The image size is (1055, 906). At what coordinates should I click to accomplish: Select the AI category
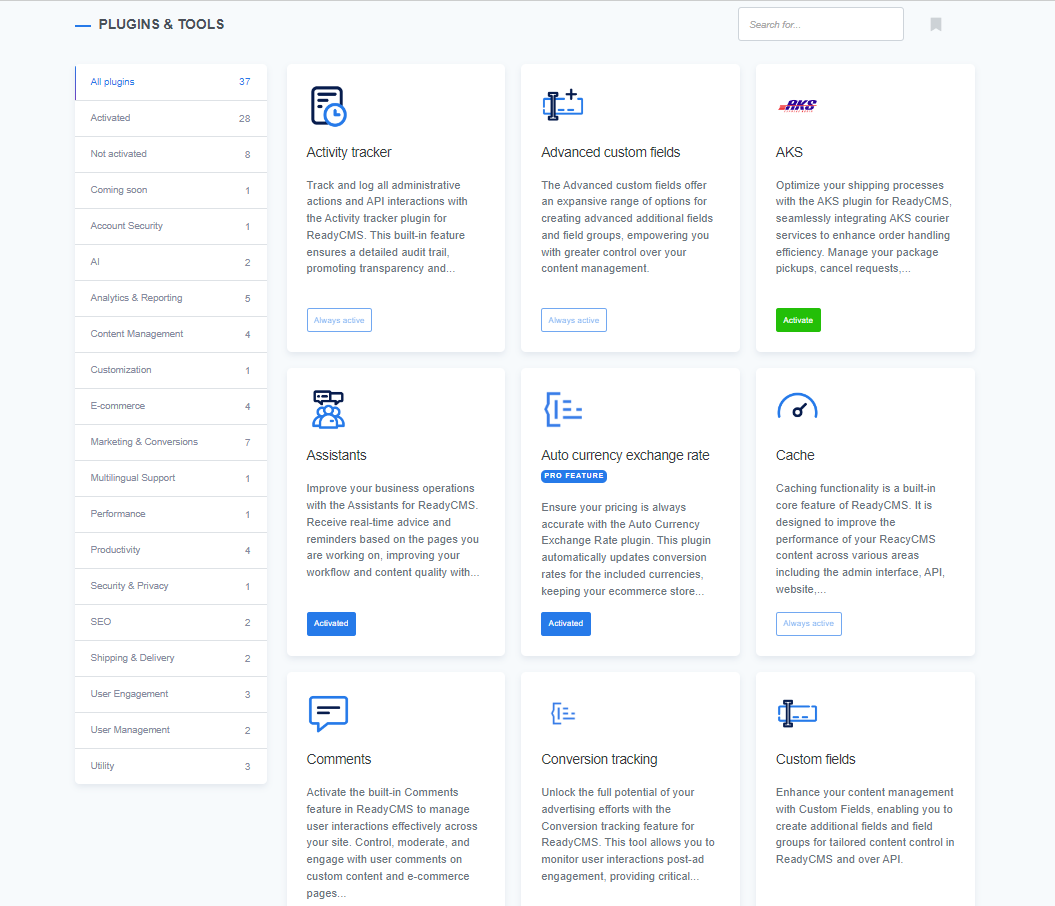pyautogui.click(x=171, y=262)
